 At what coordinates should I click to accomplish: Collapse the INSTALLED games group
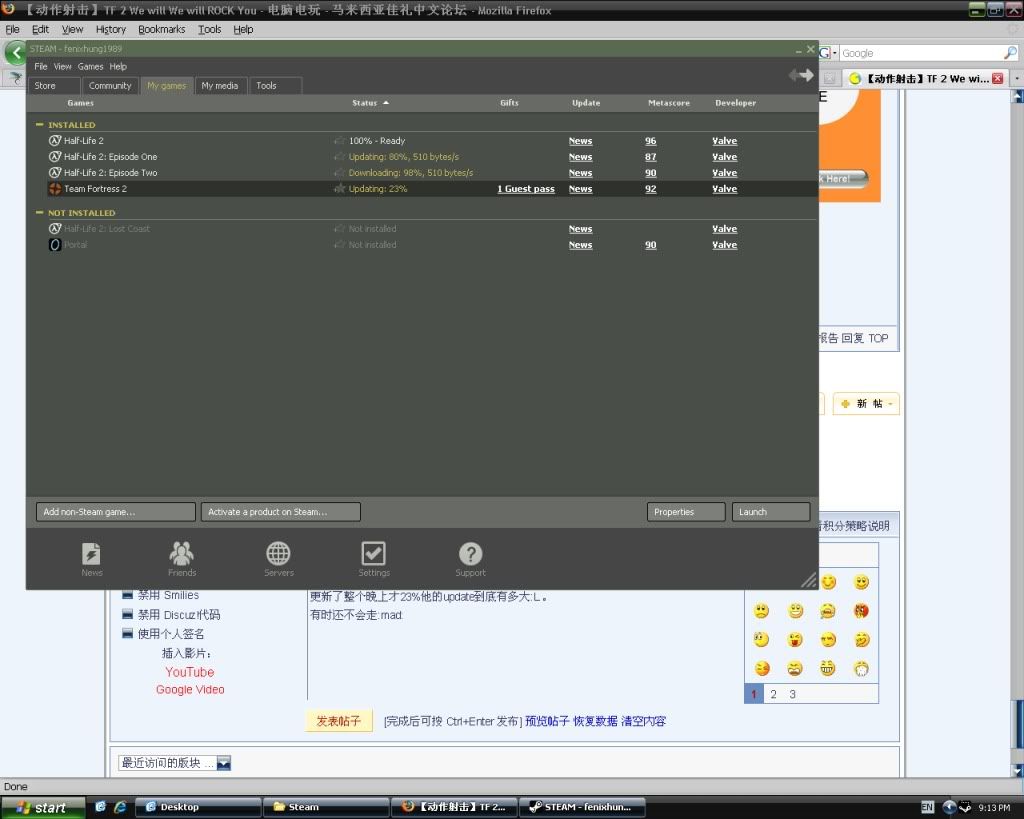pos(39,124)
